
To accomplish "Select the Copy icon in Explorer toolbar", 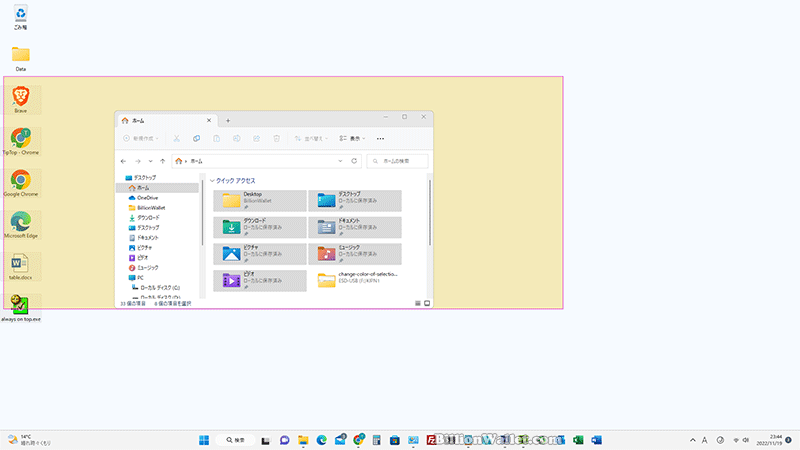I will point(196,138).
